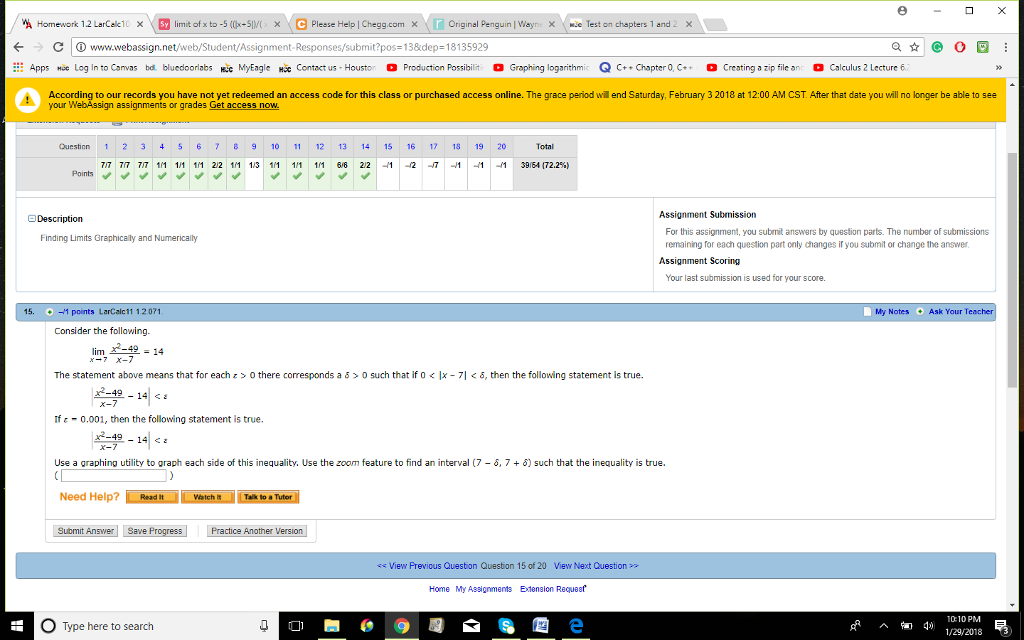Click Save Progress button
Screen dimensions: 1024x640
pos(155,531)
